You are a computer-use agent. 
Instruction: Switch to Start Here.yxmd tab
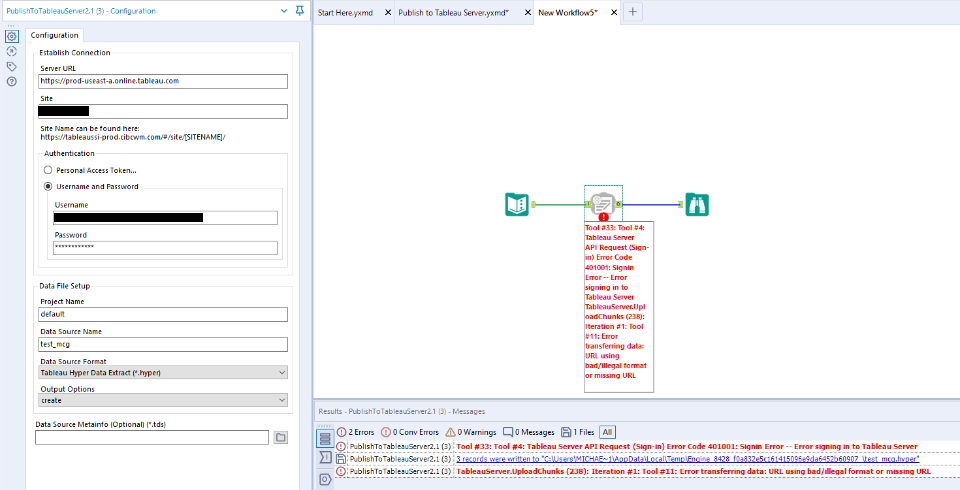click(345, 13)
